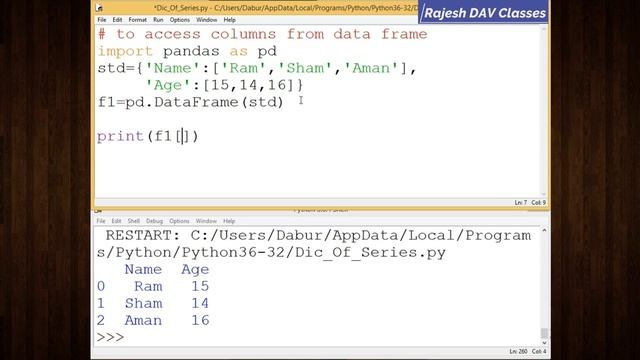Viewport: 640px width, 360px height.
Task: Click the 'import pandas as pd' line
Action: (187, 51)
